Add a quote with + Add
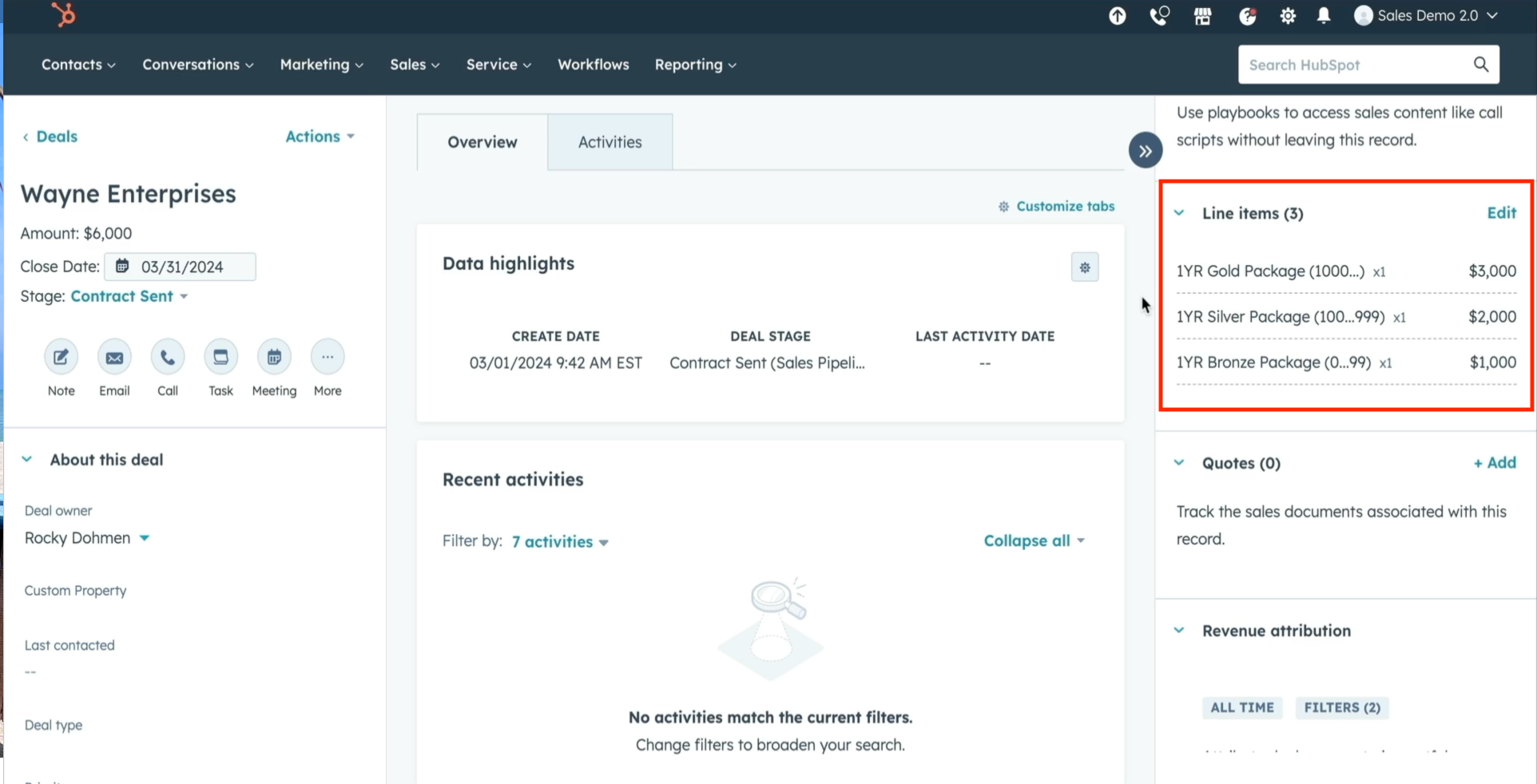The image size is (1537, 784). click(x=1494, y=463)
